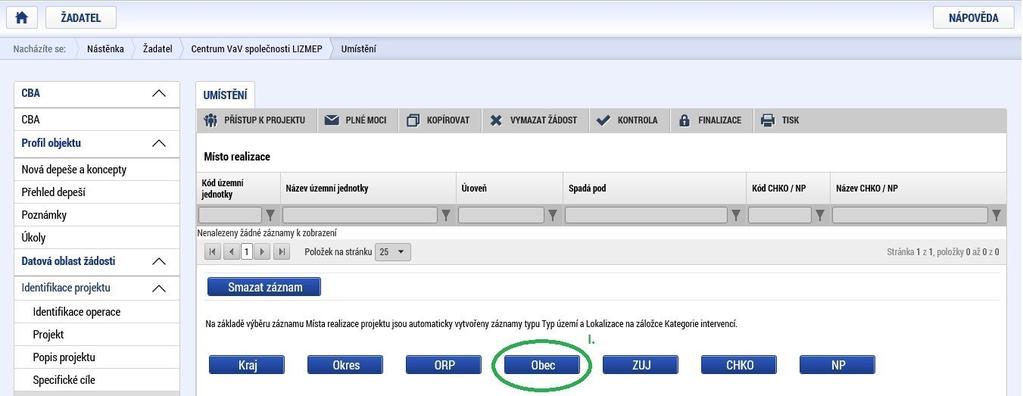1023x396 pixels.
Task: Collapse the CBA section header
Action: 159,93
